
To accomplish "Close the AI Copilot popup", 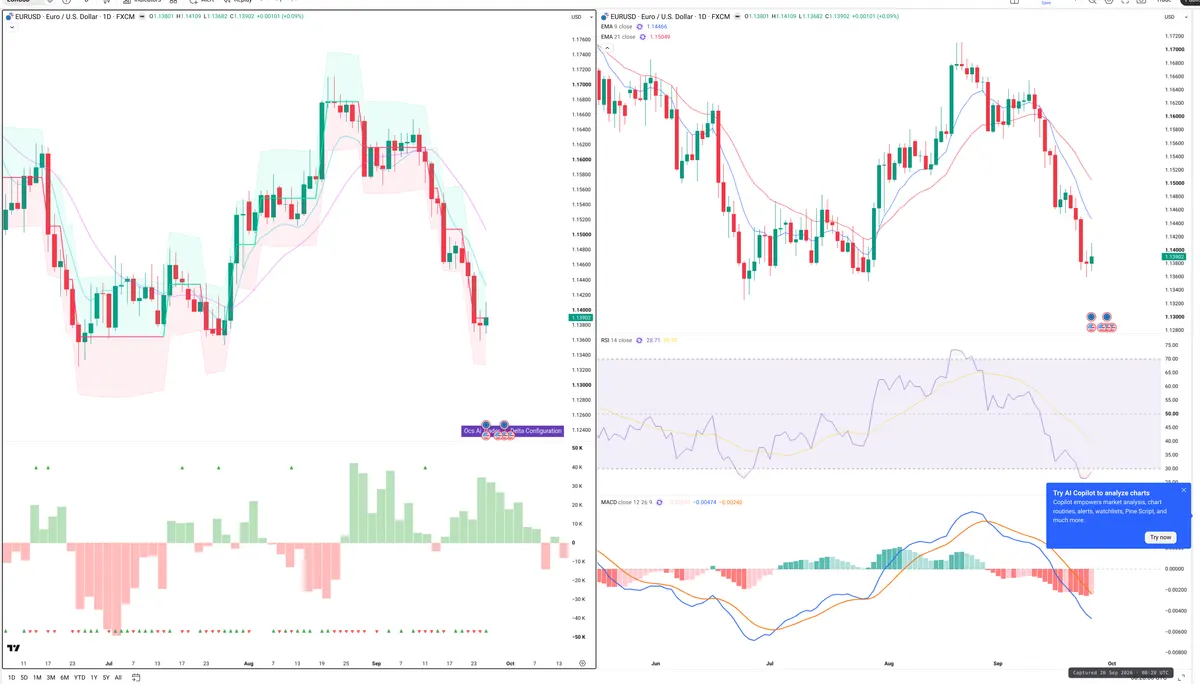I will pos(1184,490).
